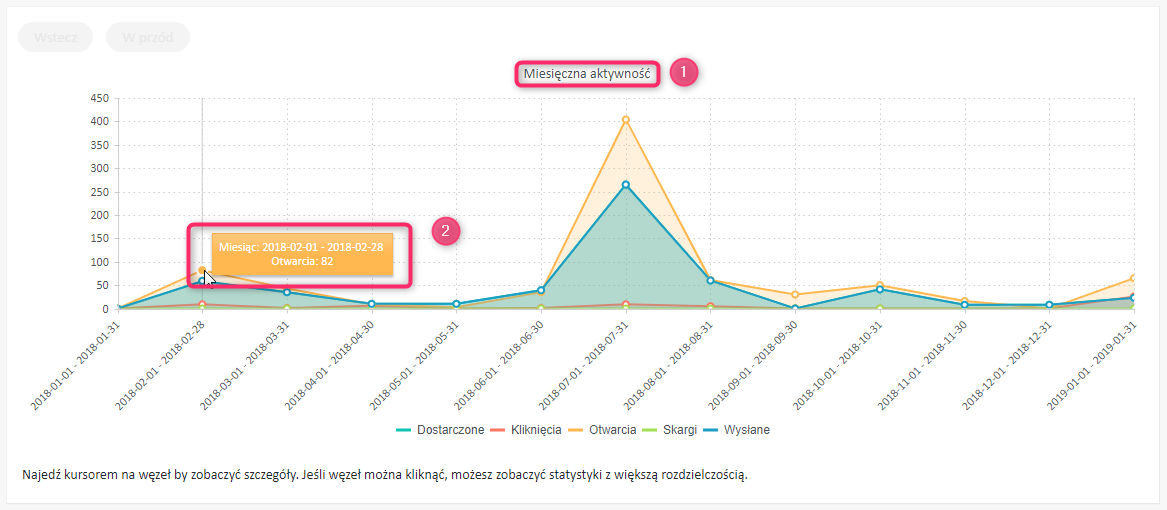1167x510 pixels.
Task: Click the teal node for June 2018
Action: click(x=541, y=291)
